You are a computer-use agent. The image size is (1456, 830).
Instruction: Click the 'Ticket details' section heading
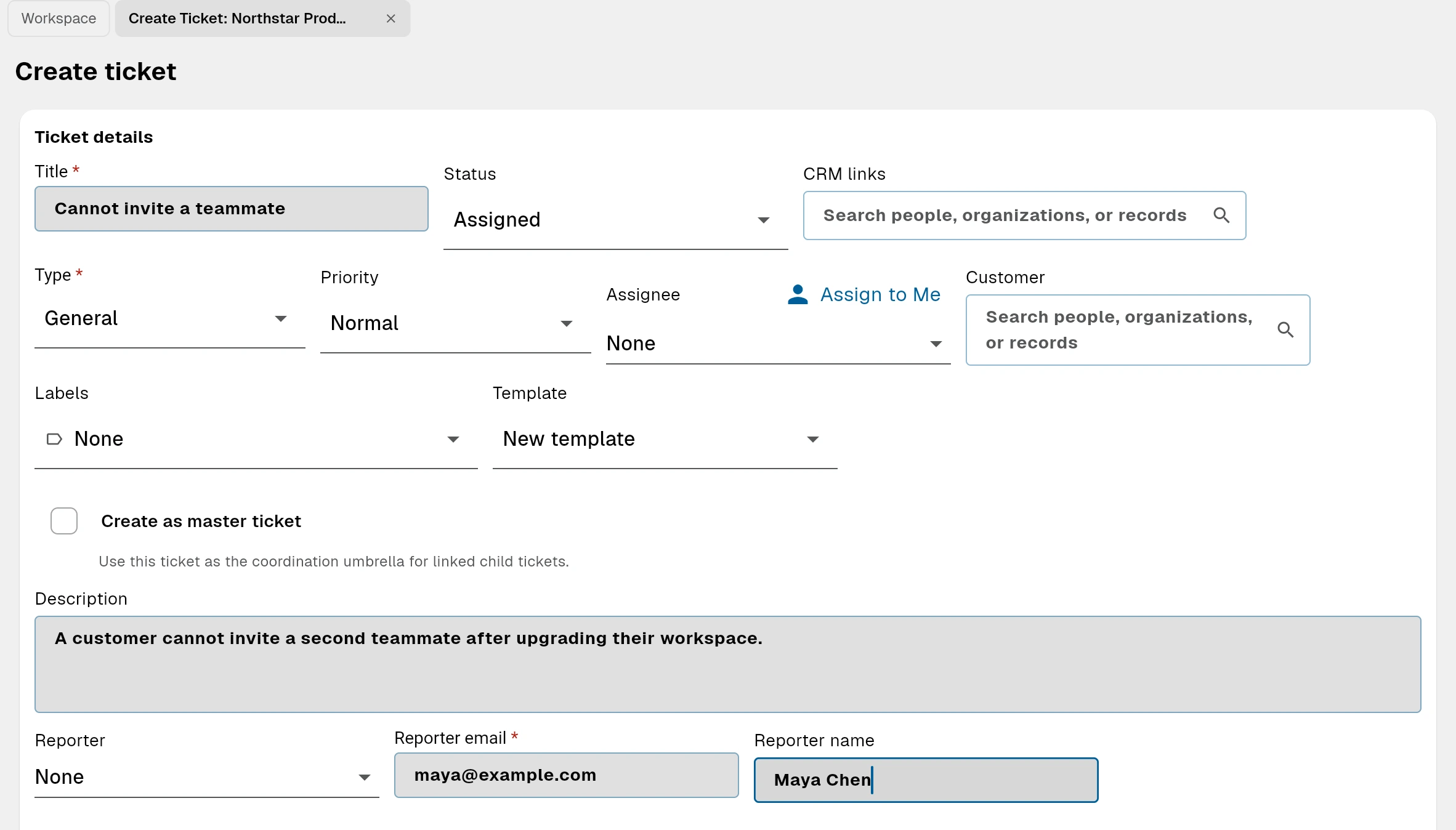point(94,137)
